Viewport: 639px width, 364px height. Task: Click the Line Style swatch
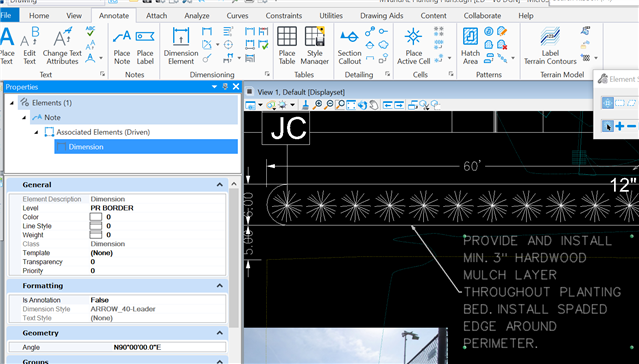click(96, 226)
